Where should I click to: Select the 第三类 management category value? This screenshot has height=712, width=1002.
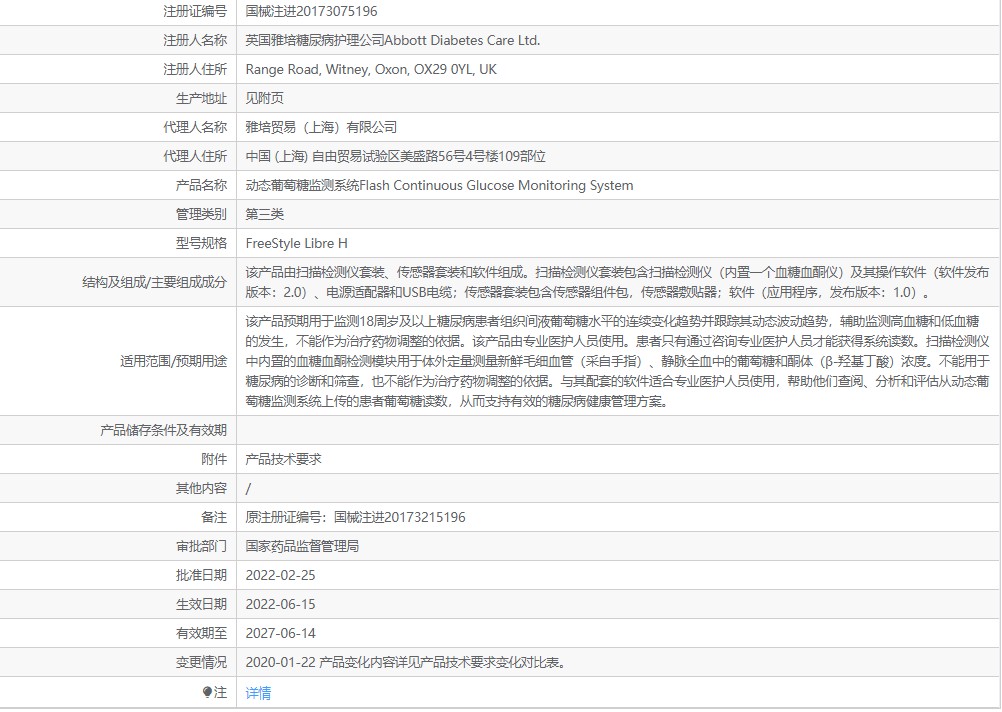tap(265, 214)
